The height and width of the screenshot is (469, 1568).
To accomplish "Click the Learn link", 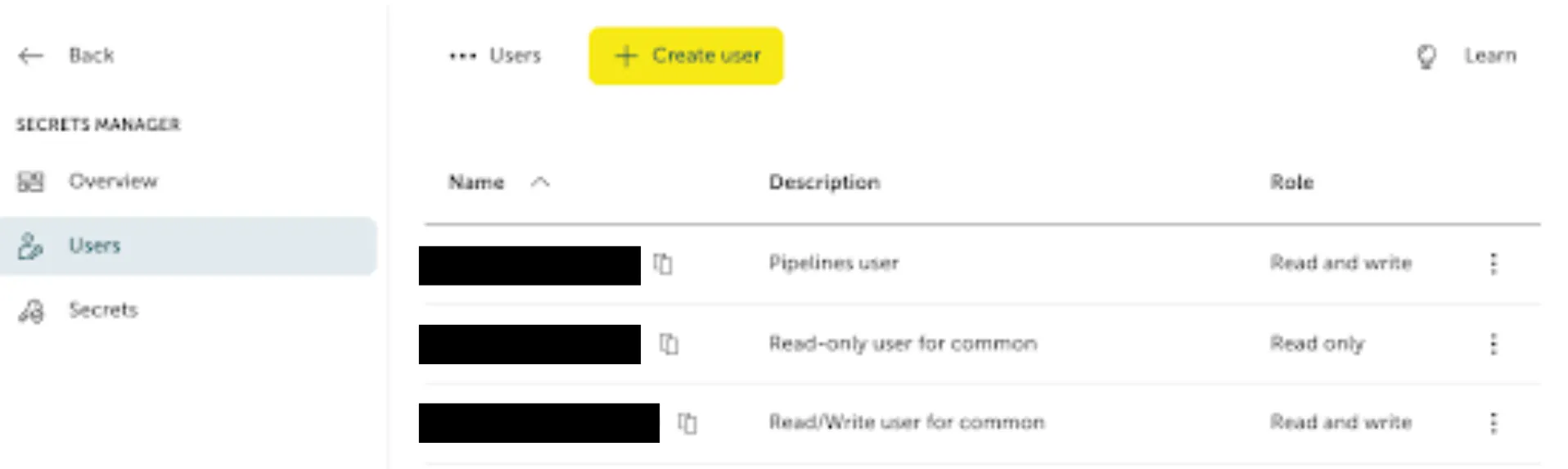I will point(1490,56).
